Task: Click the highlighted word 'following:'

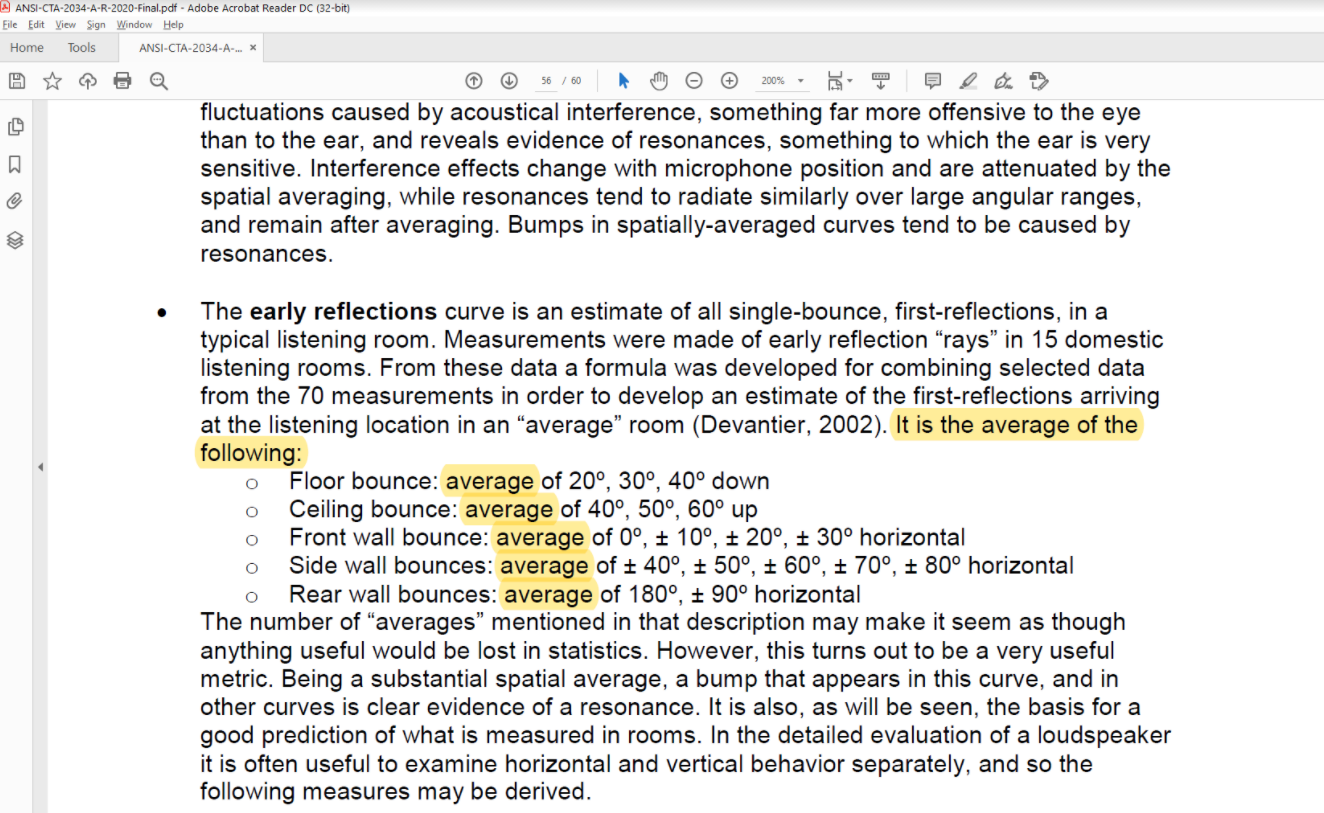Action: coord(251,453)
